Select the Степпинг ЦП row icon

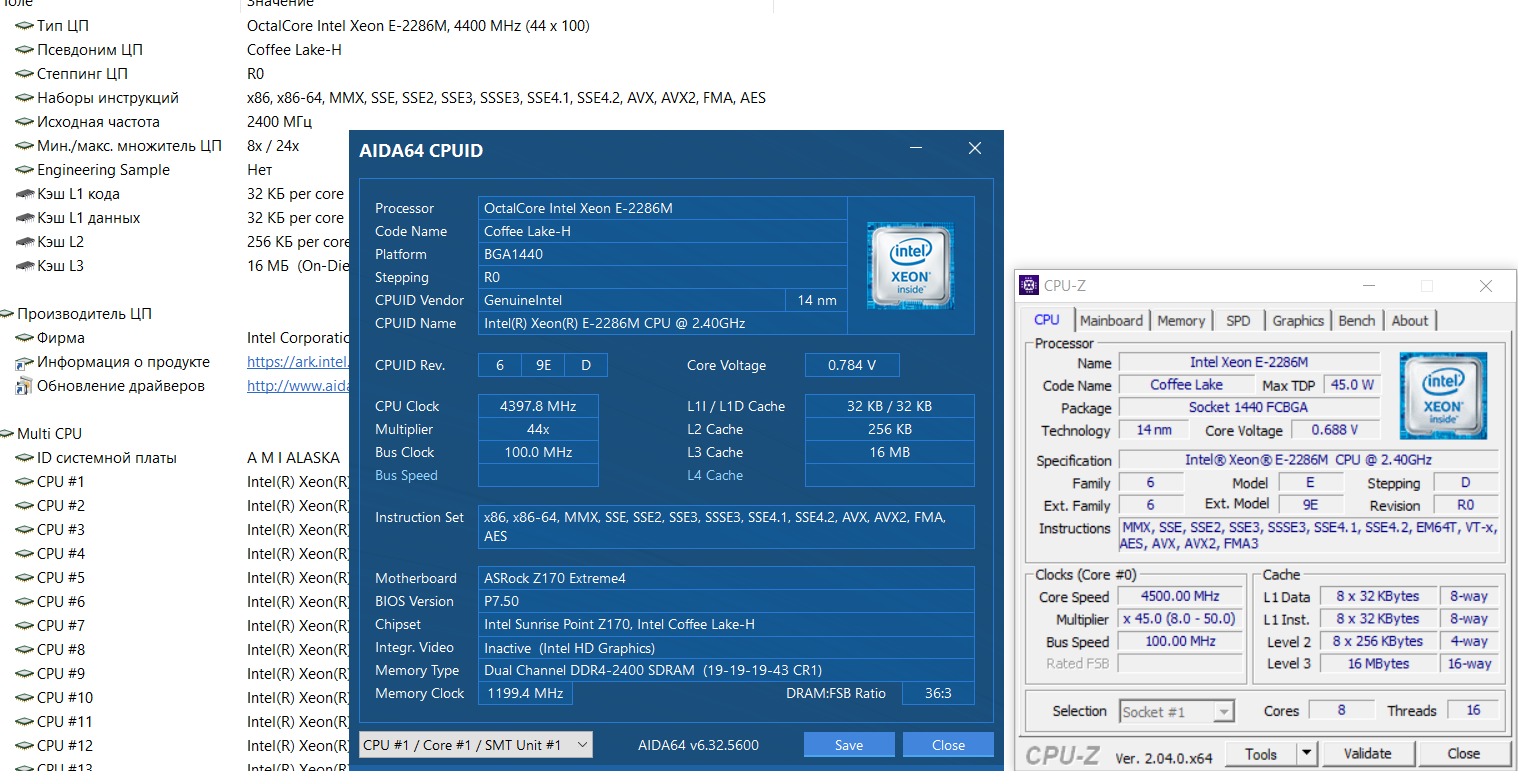coord(24,74)
